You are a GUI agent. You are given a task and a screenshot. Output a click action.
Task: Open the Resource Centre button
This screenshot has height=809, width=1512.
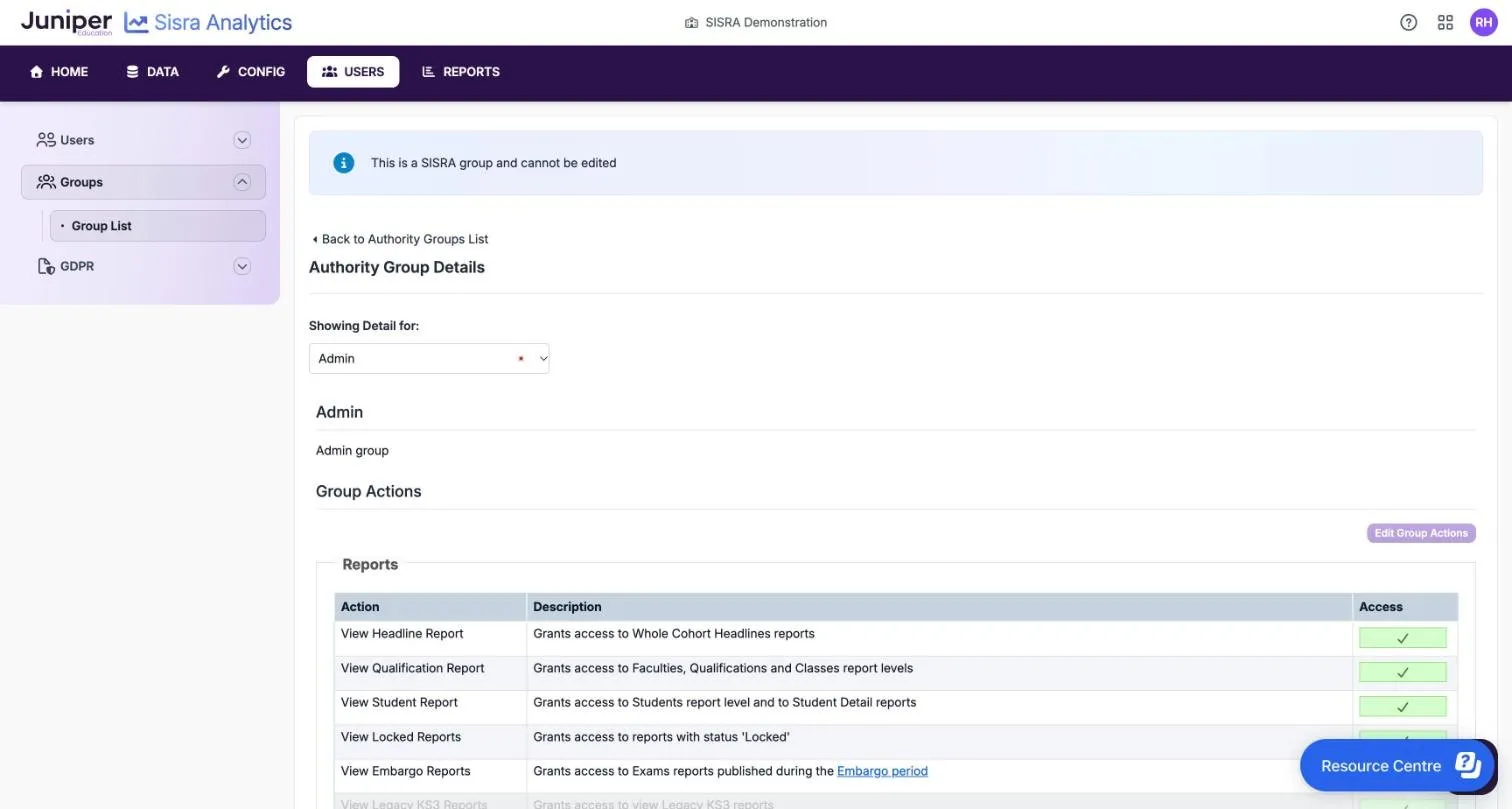(1398, 765)
